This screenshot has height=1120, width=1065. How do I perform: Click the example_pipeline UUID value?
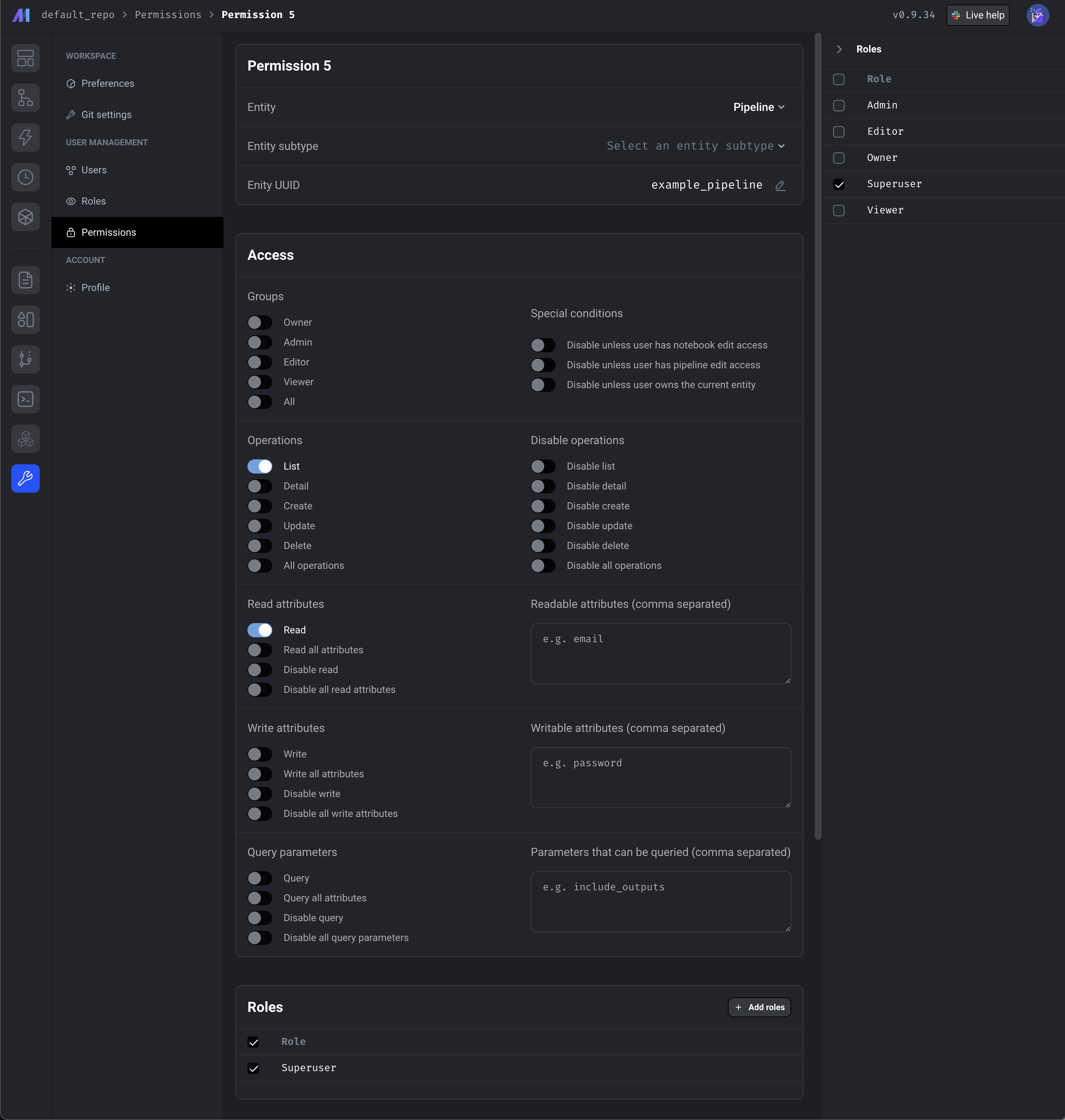(707, 185)
